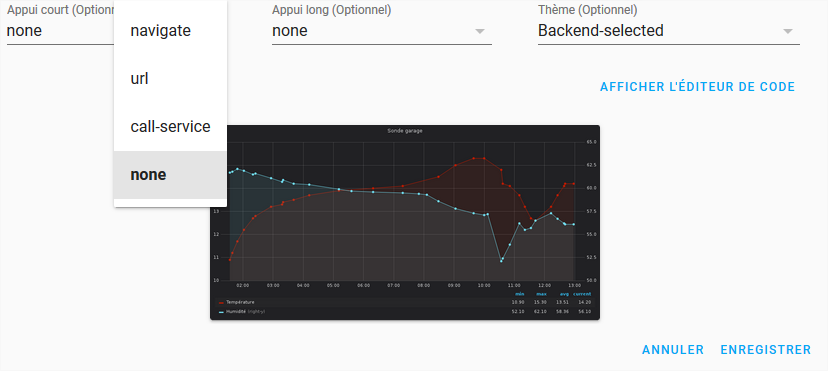Choose url from the action list
Image resolution: width=828 pixels, height=371 pixels.
pos(170,79)
